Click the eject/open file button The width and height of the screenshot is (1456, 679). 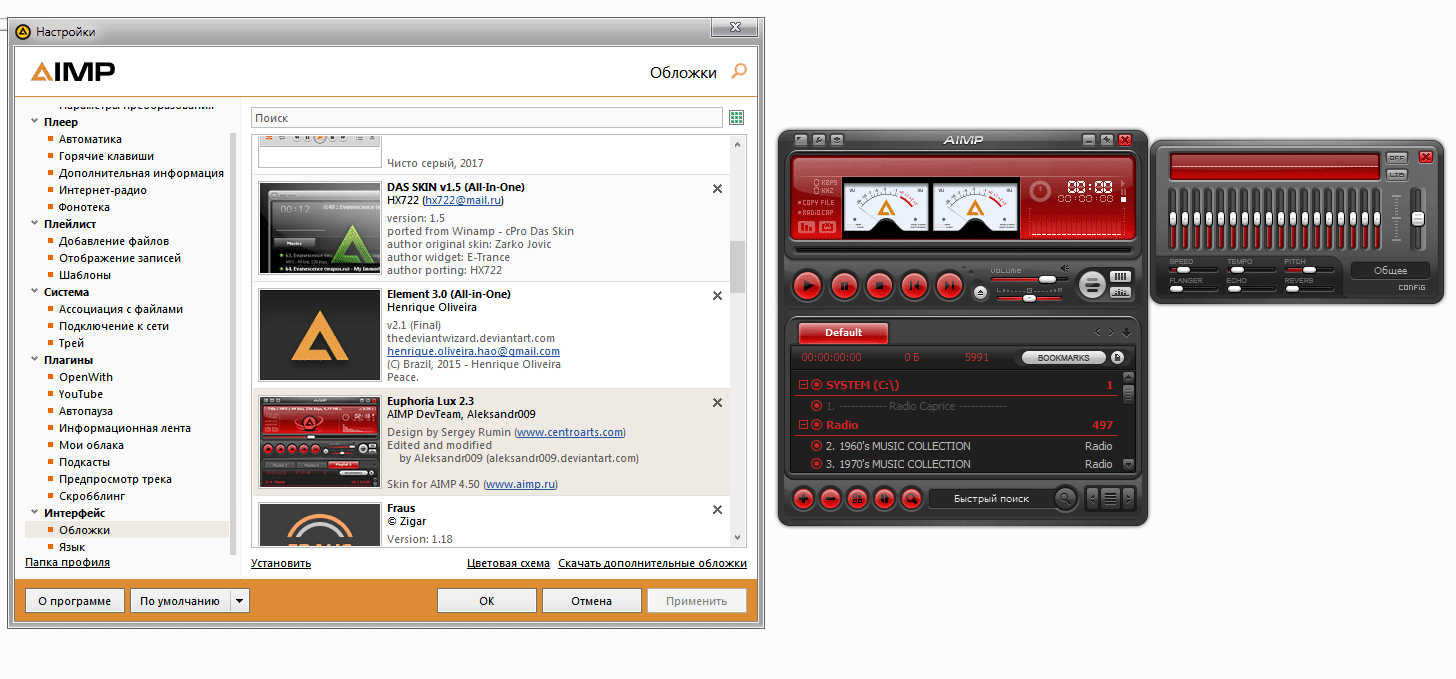tap(980, 292)
